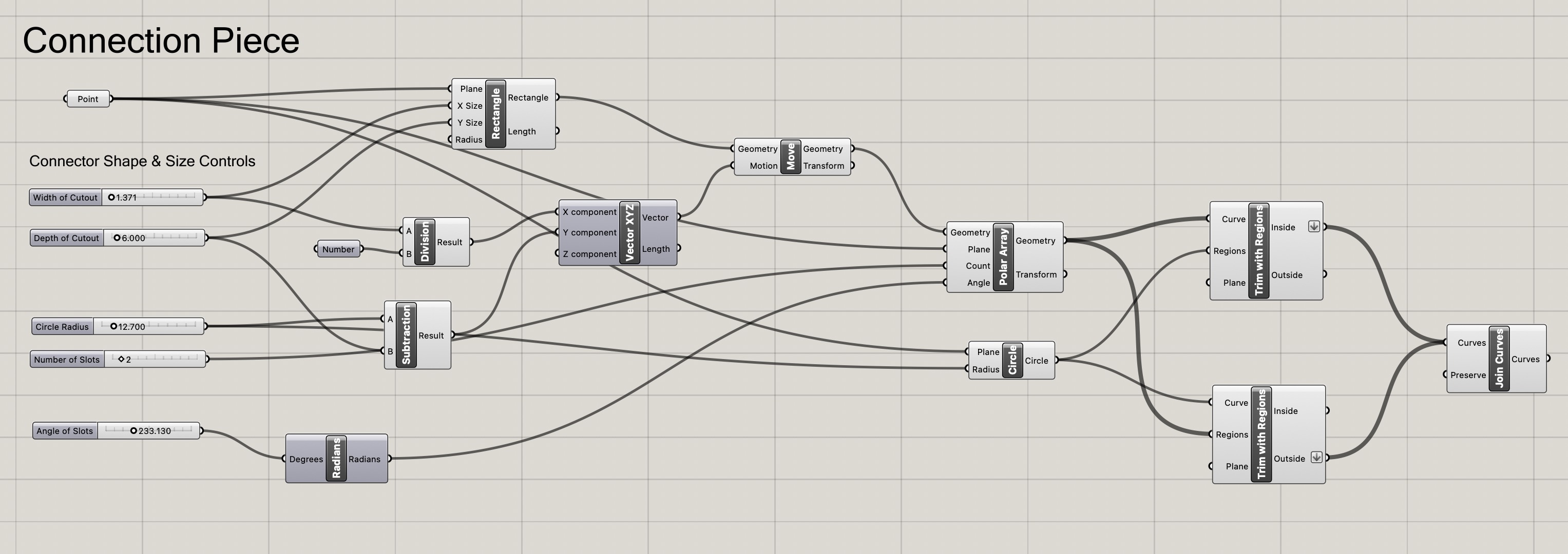The height and width of the screenshot is (554, 1568).
Task: Click the Curve input of the lower Trim with Regions
Action: [1236, 403]
